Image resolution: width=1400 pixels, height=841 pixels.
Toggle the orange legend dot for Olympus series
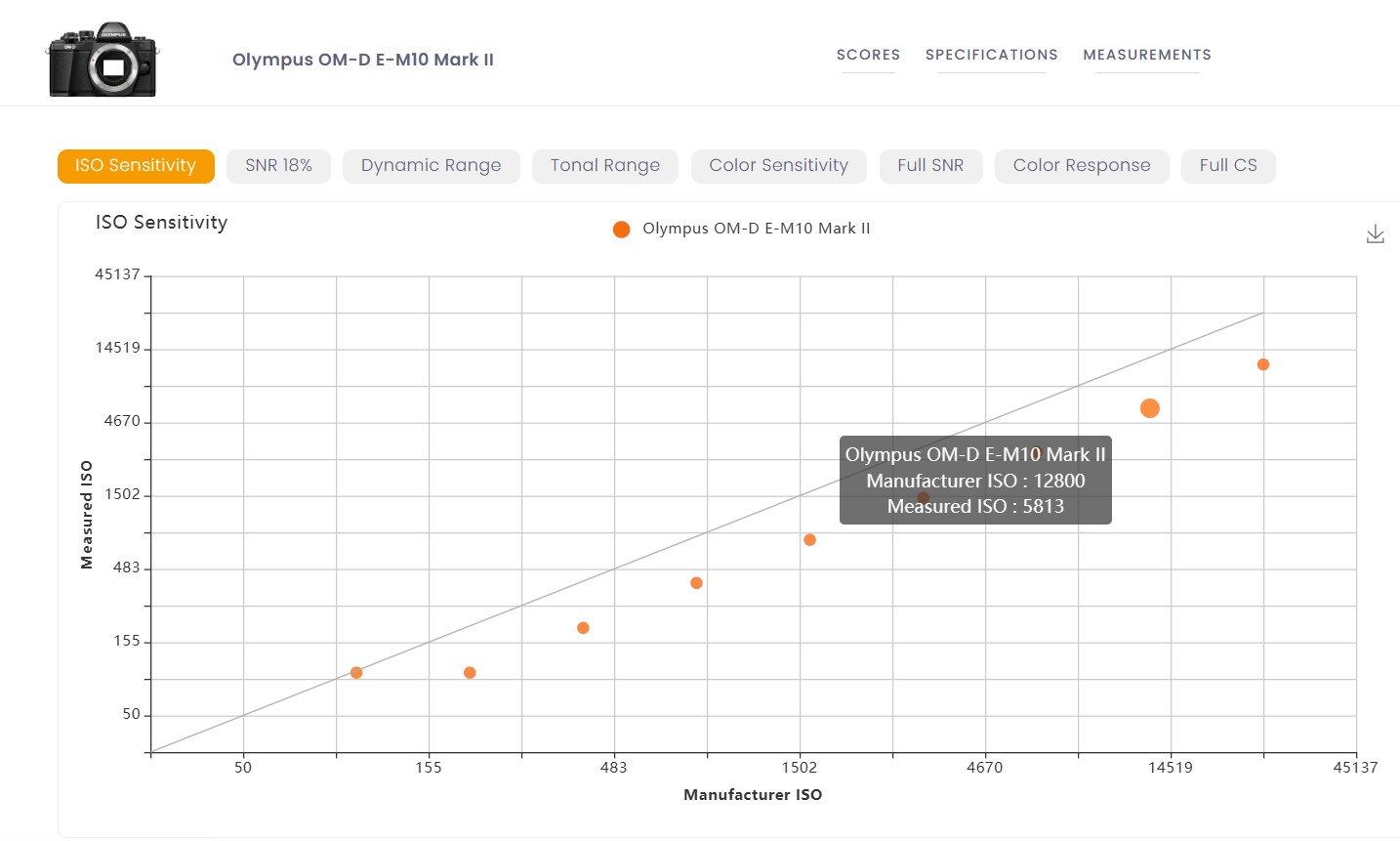pos(621,230)
